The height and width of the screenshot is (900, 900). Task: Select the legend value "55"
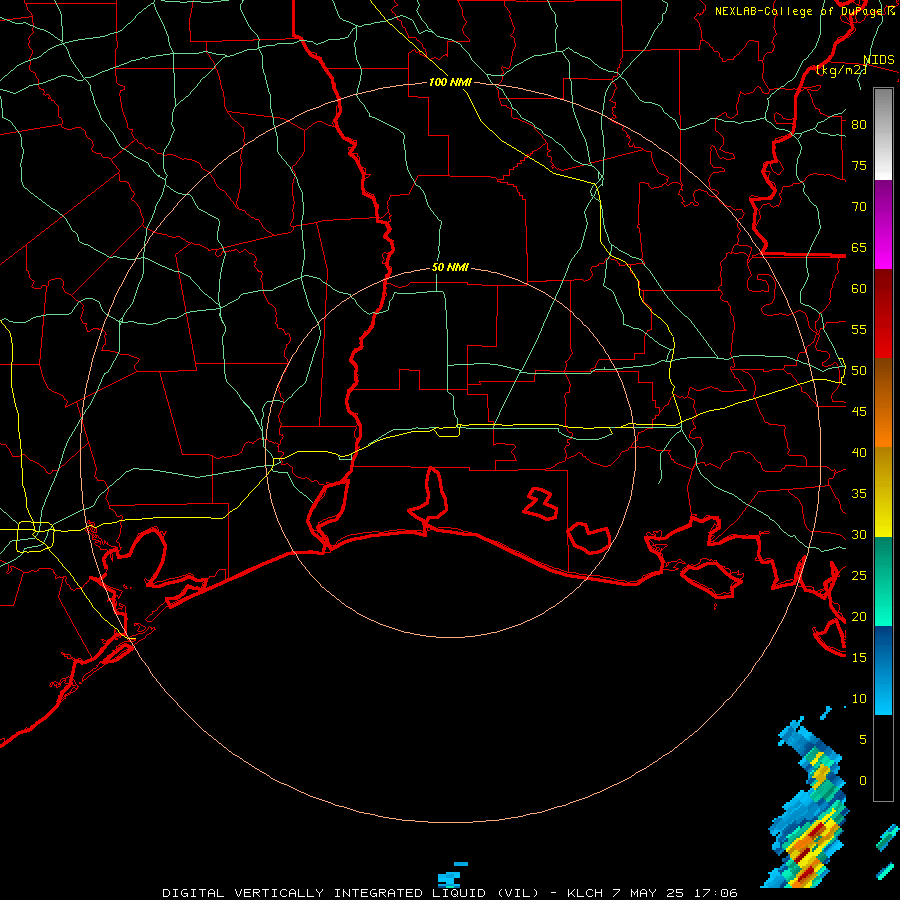[x=859, y=329]
